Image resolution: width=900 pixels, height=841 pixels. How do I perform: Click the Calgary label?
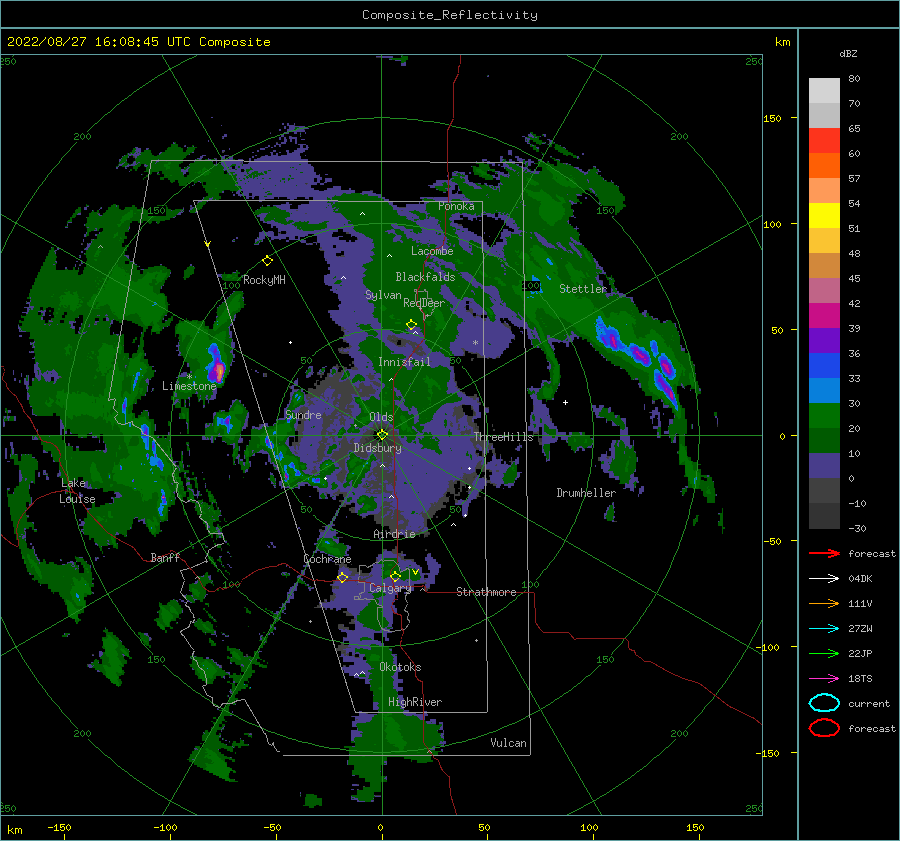pos(390,588)
